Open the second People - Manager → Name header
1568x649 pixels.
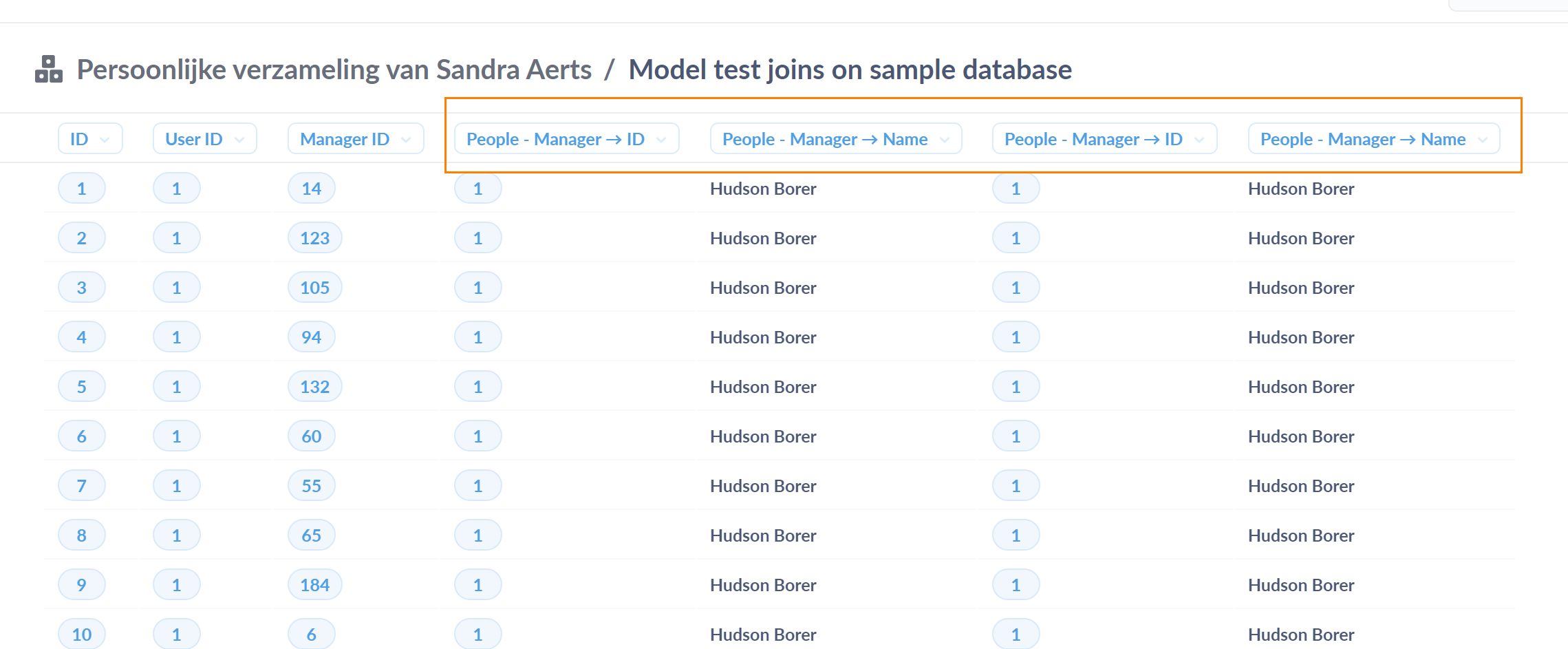1374,139
